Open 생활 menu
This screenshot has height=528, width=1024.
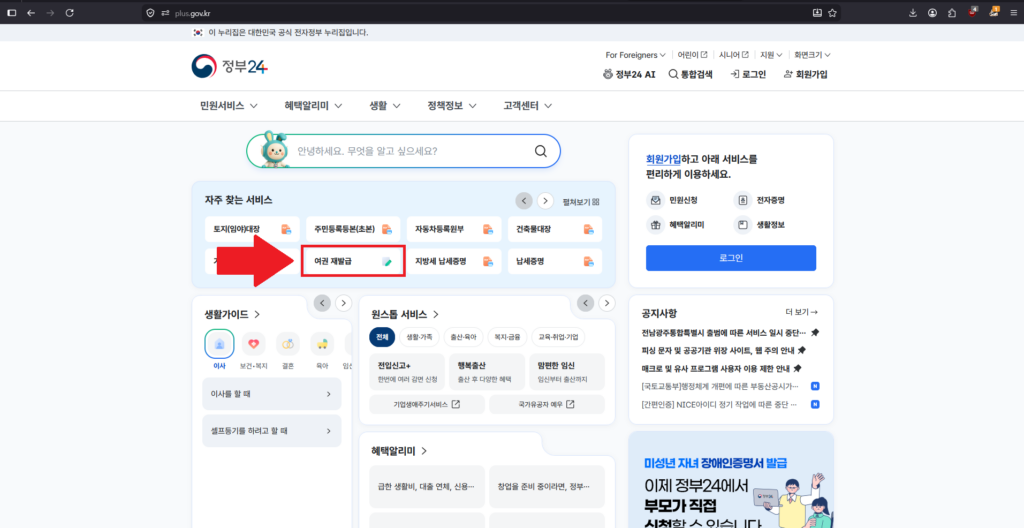coord(385,105)
